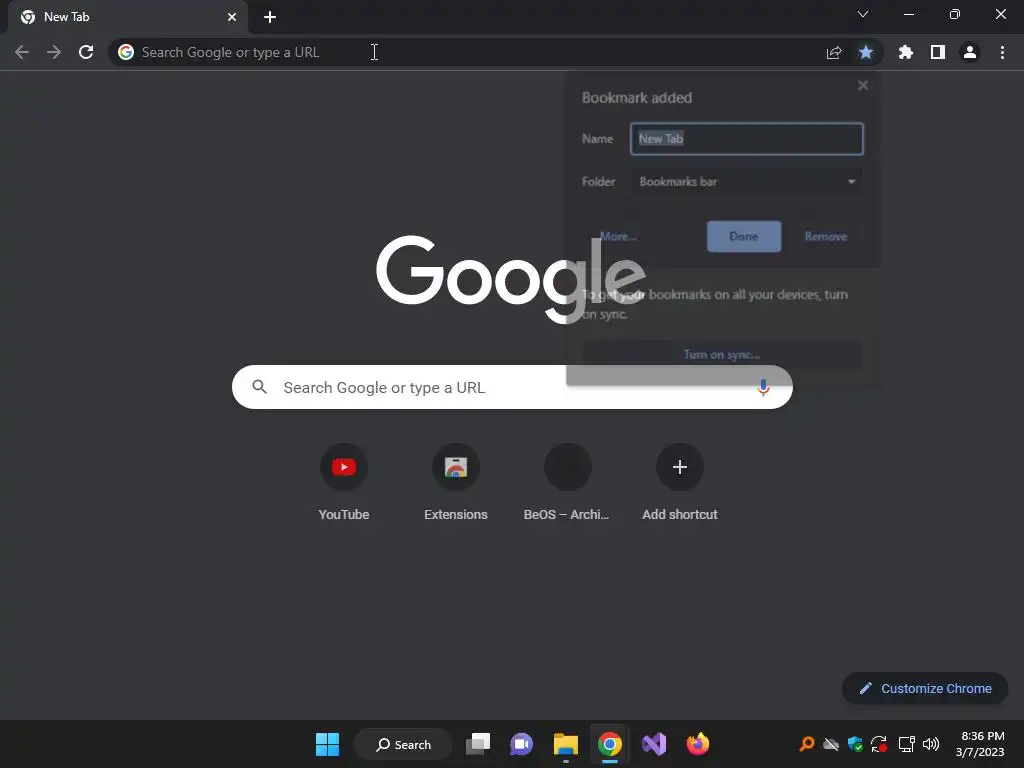Reload the current page

(86, 52)
